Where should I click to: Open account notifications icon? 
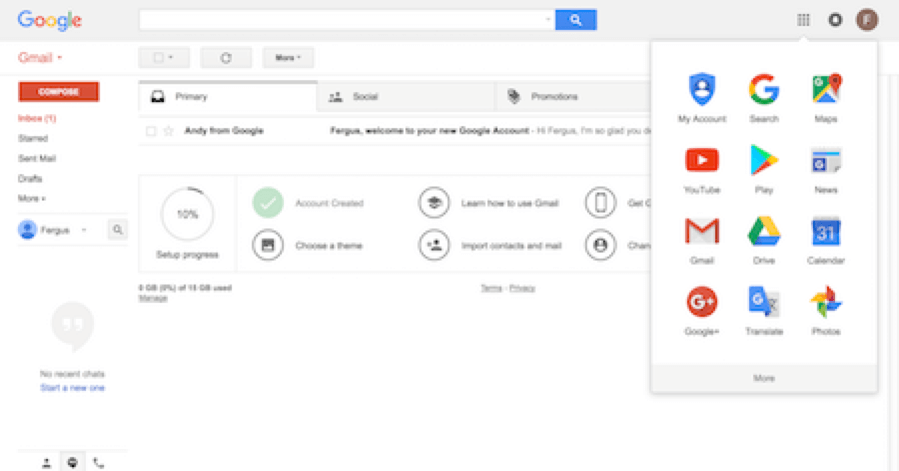click(x=835, y=20)
